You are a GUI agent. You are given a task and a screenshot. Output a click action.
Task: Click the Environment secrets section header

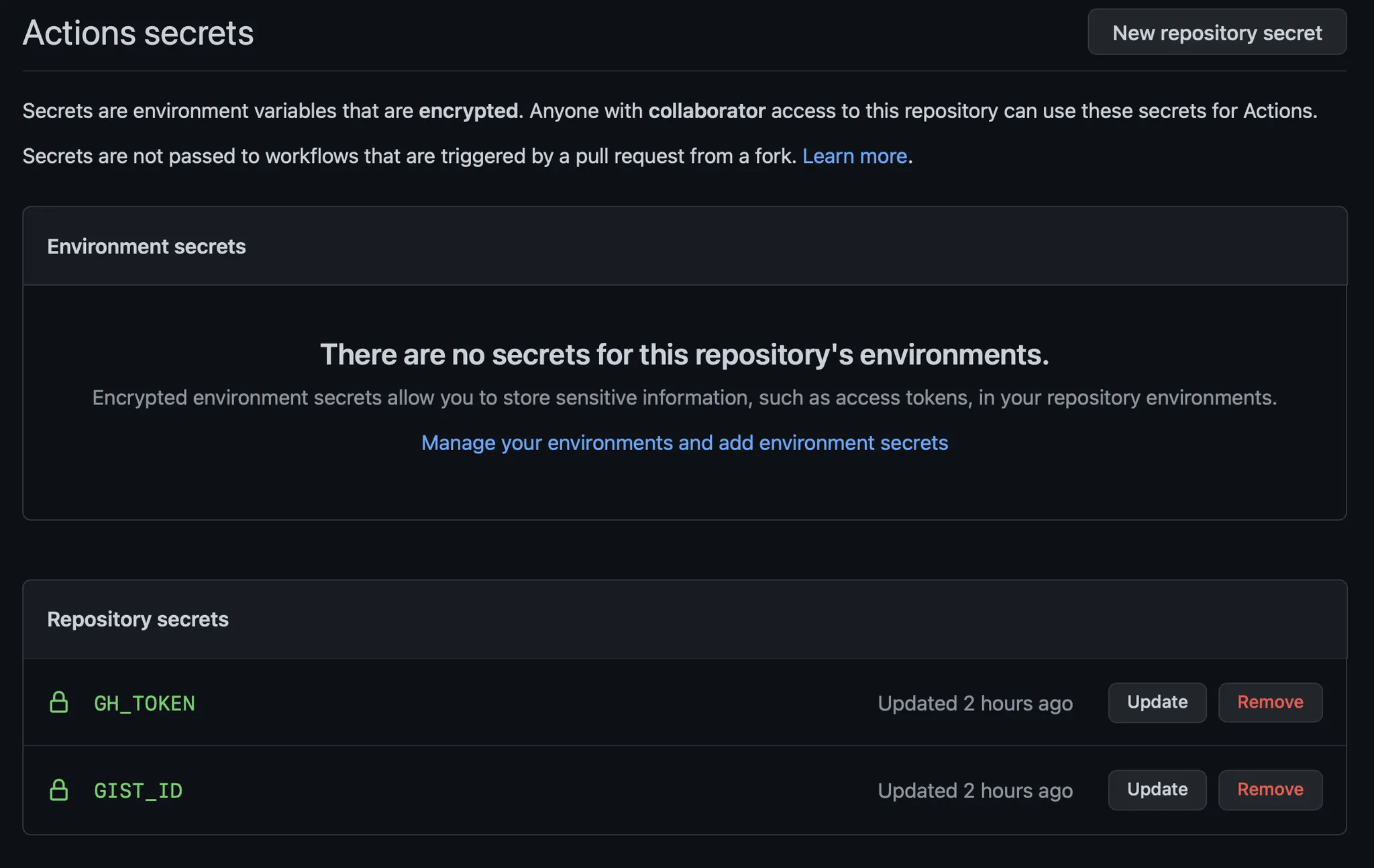pos(146,246)
